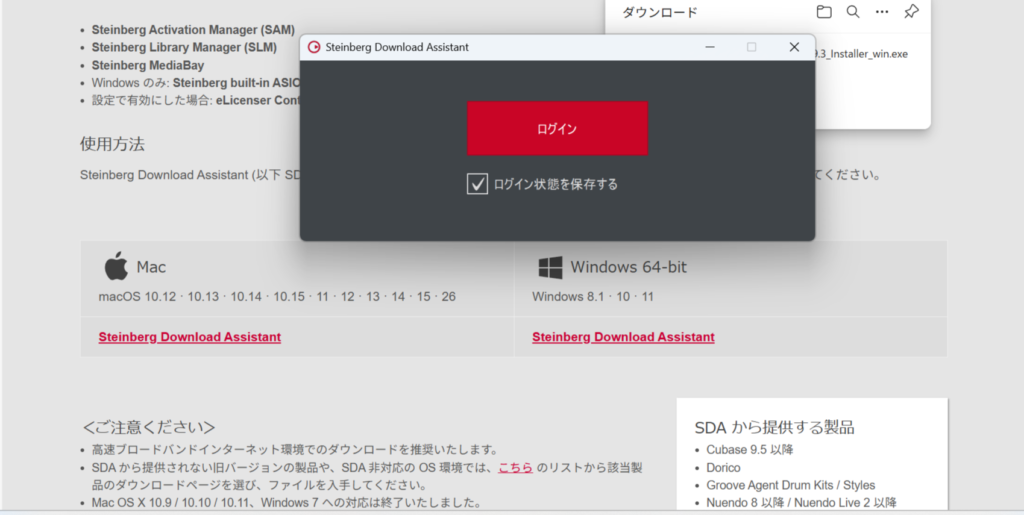Click the Steinberg Download Assistant title bar icon

(313, 47)
